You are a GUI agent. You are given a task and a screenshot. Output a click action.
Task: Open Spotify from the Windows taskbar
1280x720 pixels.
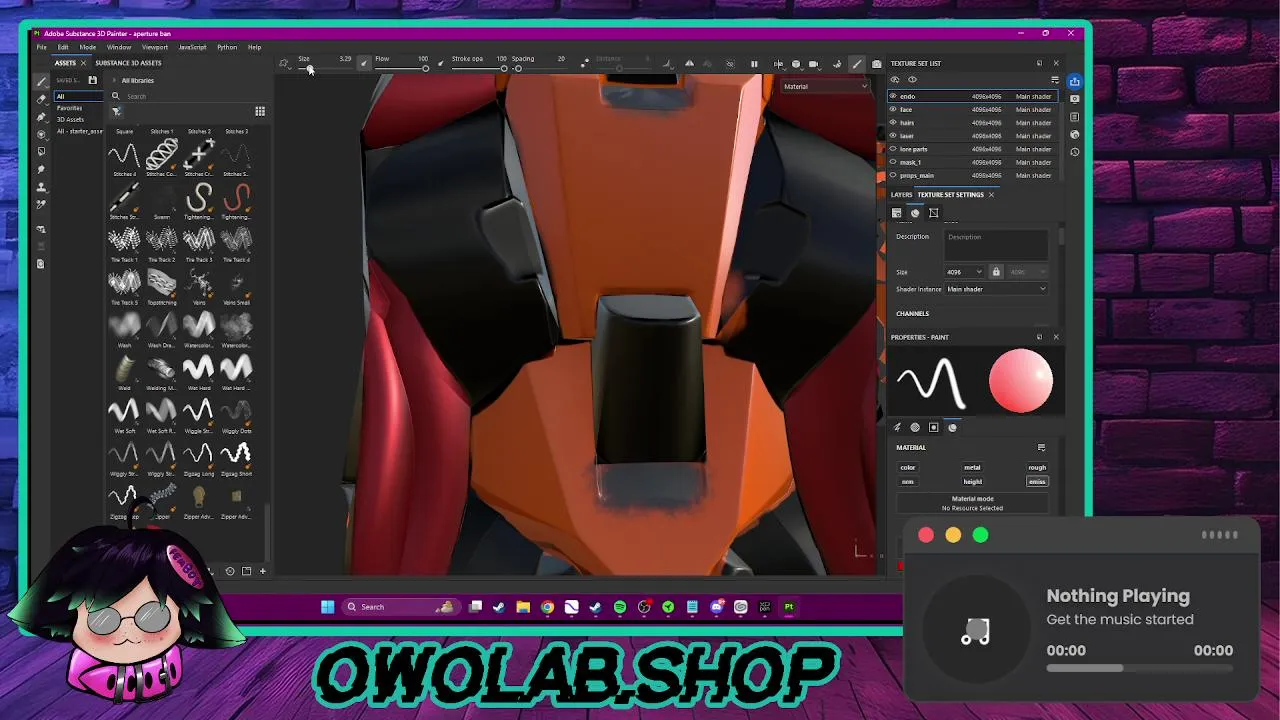point(620,607)
